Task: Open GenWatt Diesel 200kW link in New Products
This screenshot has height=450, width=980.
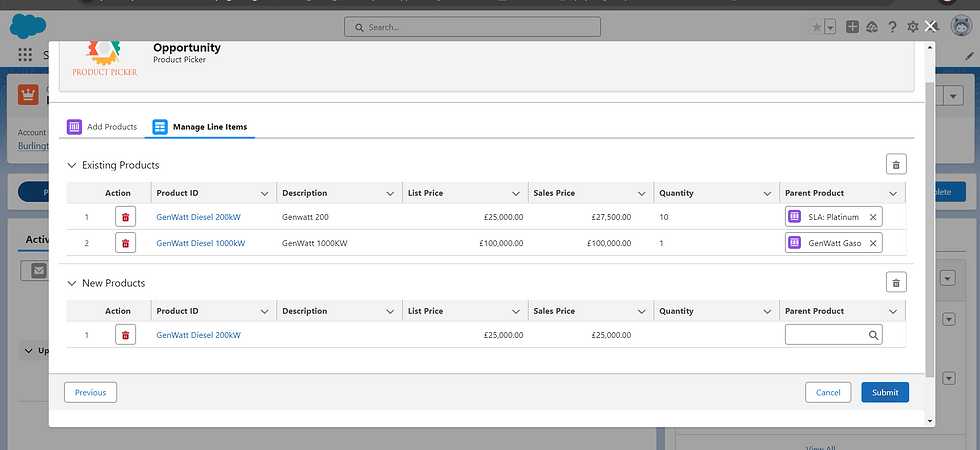Action: (198, 335)
